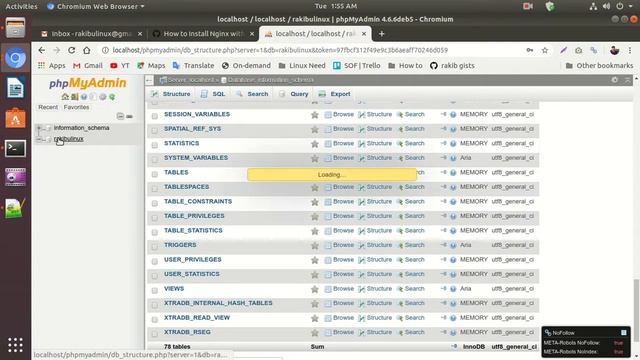Favorite the VIEWS table star
Image resolution: width=640 pixels, height=360 pixels.
315,289
